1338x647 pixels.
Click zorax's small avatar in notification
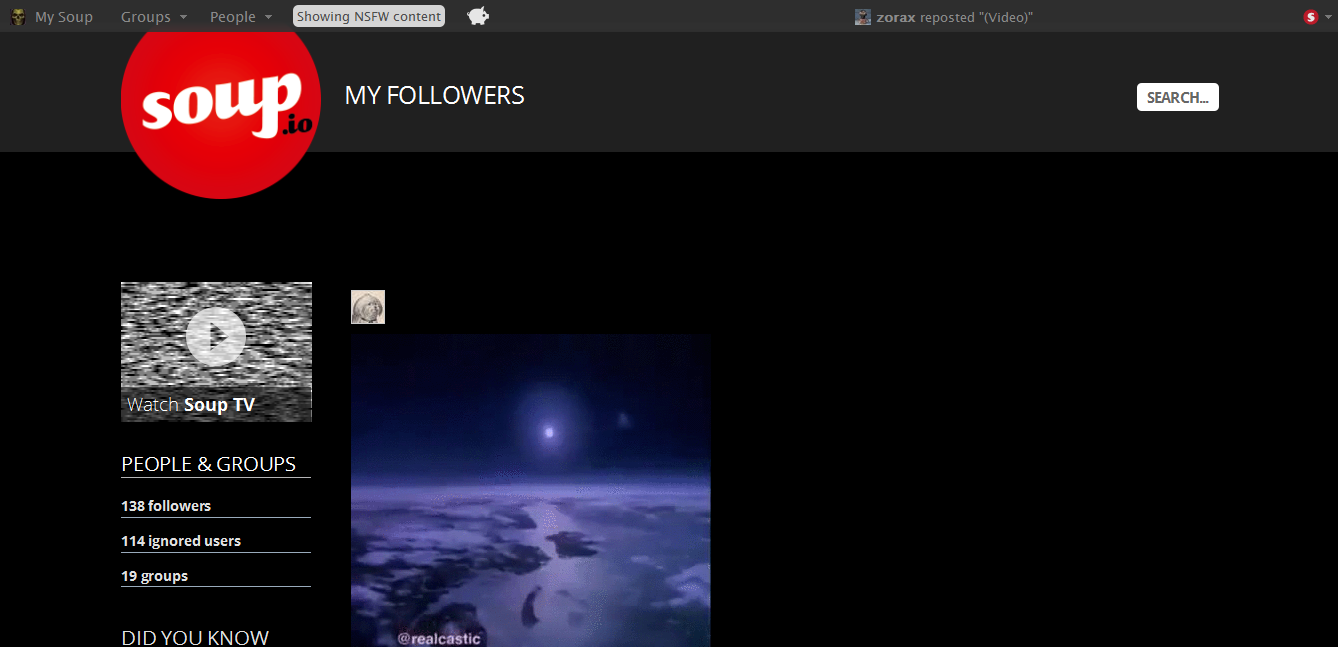pyautogui.click(x=863, y=17)
